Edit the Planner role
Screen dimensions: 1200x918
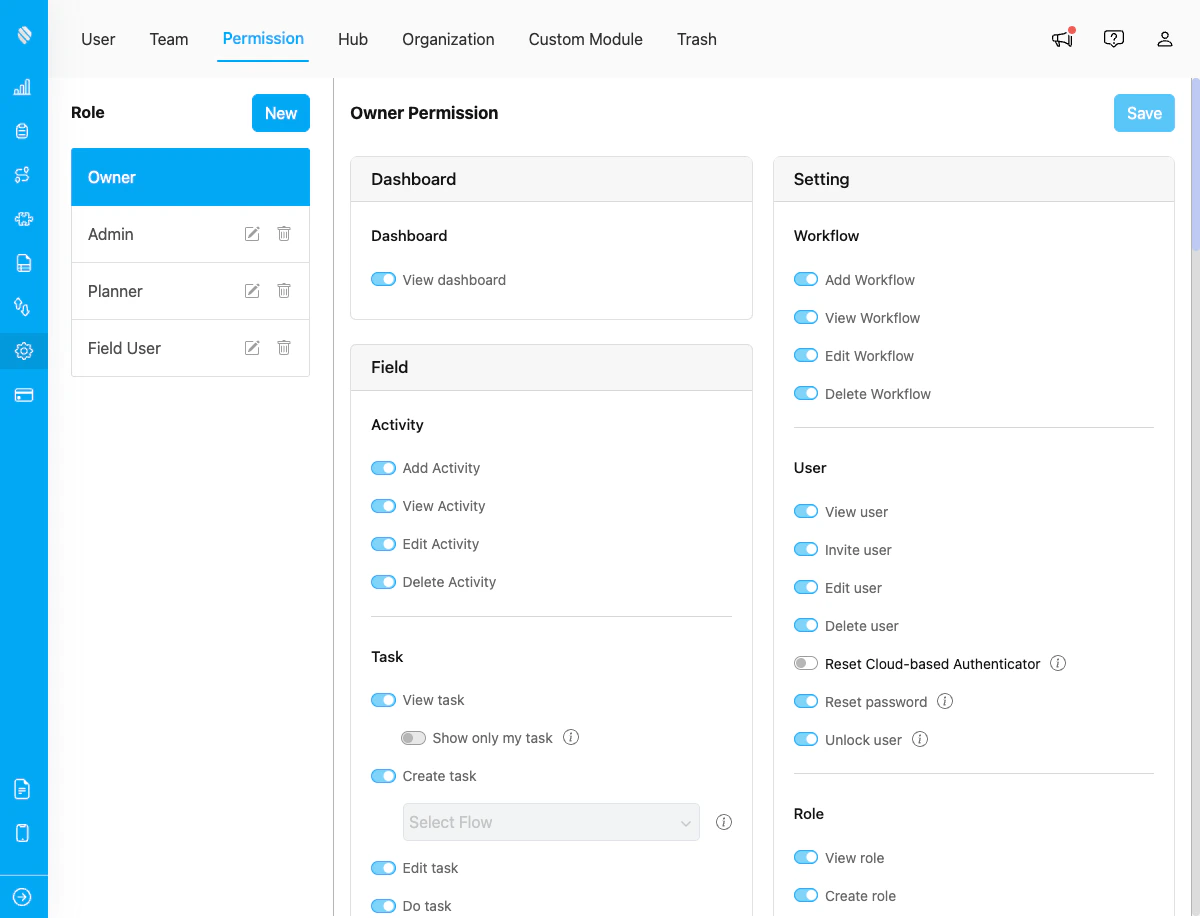pyautogui.click(x=252, y=291)
